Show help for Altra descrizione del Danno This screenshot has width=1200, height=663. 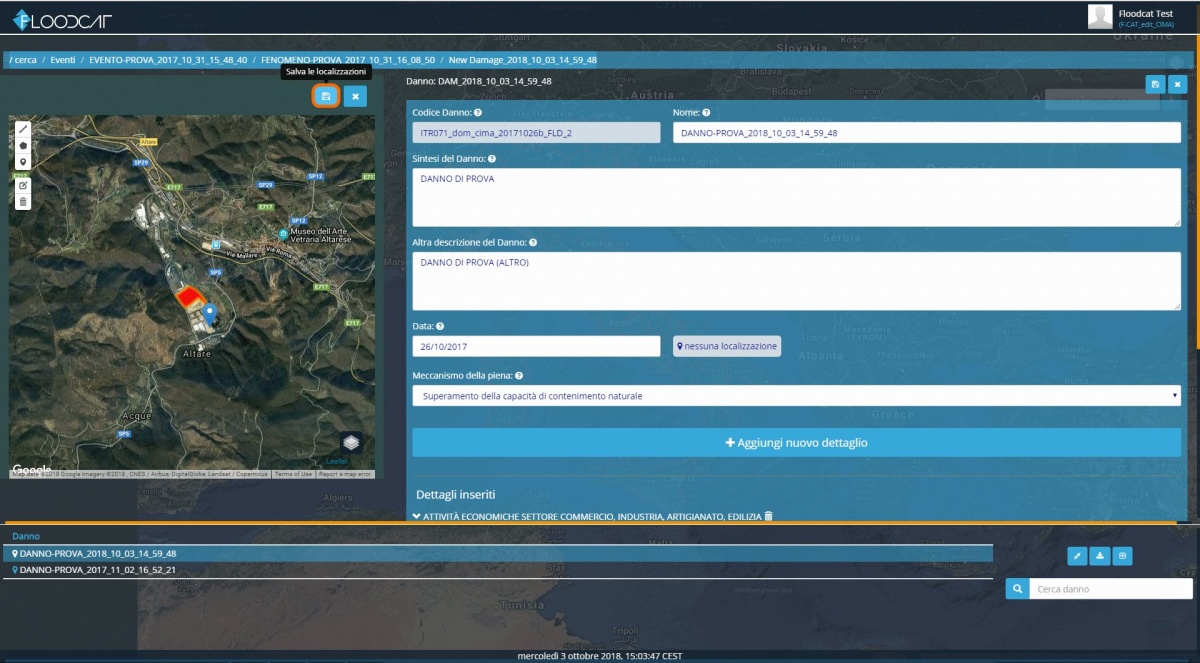pos(533,242)
